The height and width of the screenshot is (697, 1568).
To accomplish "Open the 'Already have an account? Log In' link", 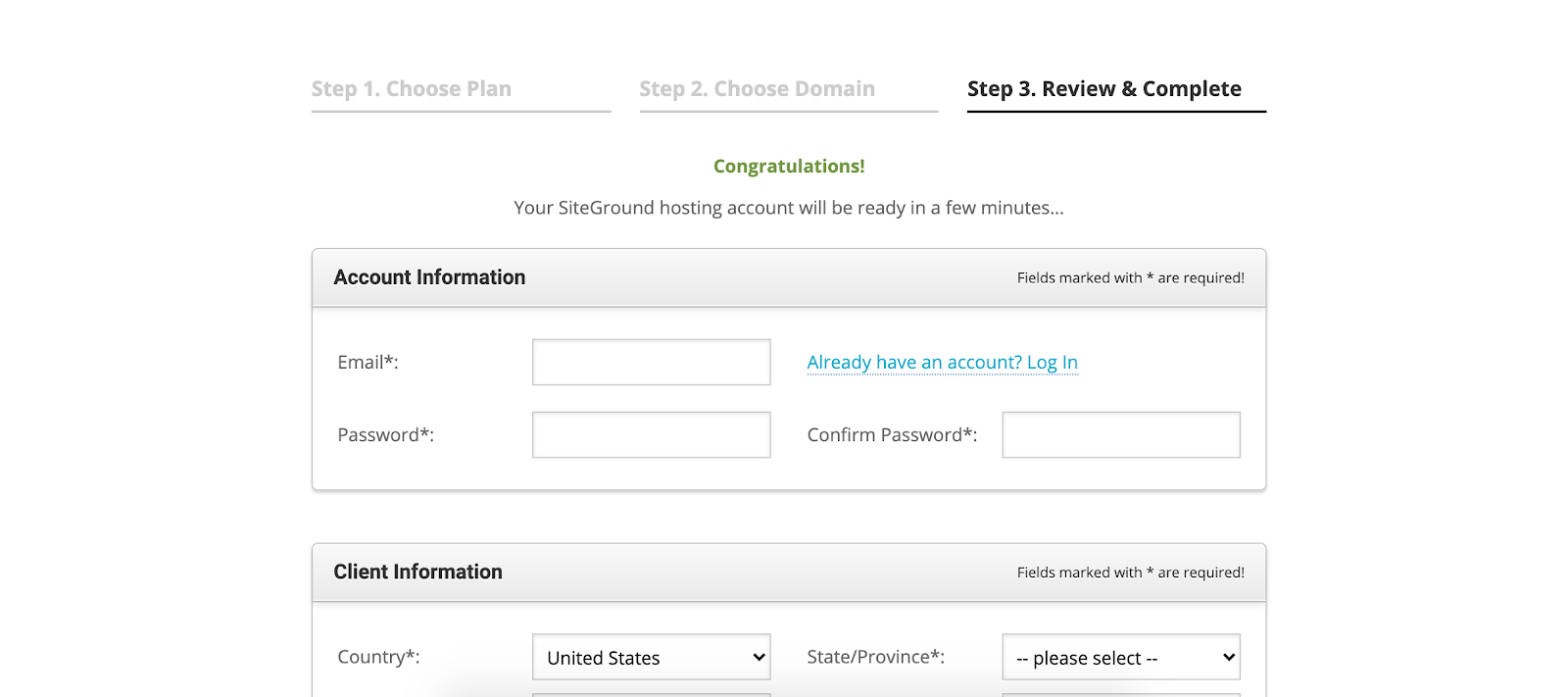I will click(x=942, y=363).
